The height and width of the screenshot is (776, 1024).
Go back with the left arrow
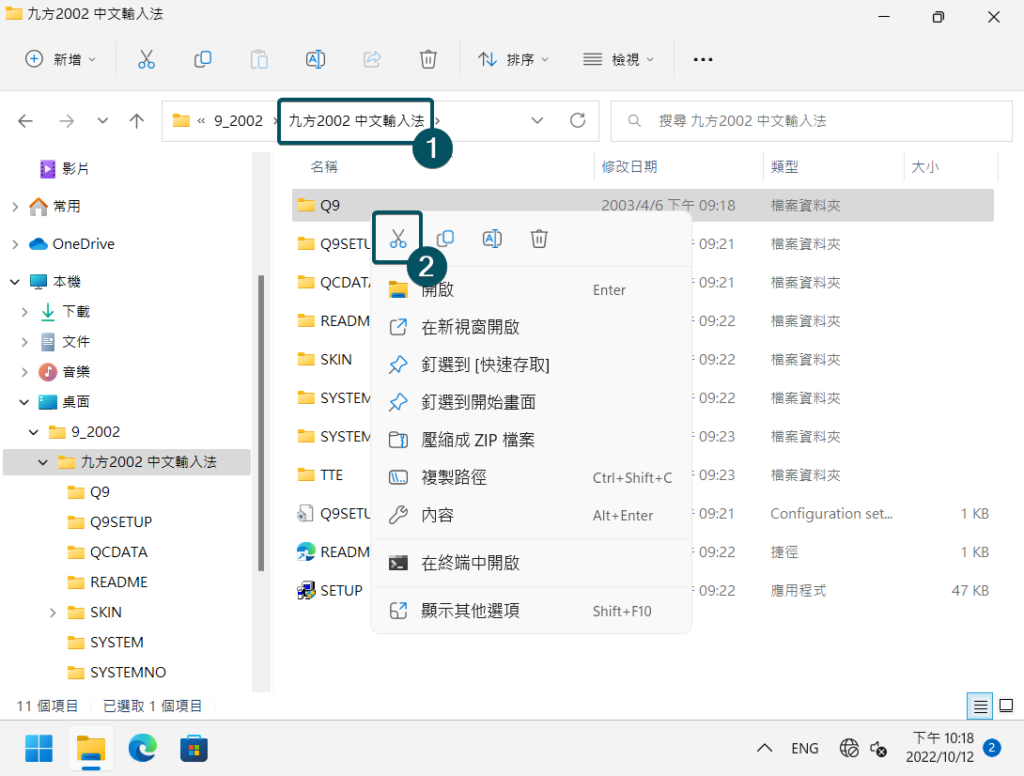(x=25, y=121)
